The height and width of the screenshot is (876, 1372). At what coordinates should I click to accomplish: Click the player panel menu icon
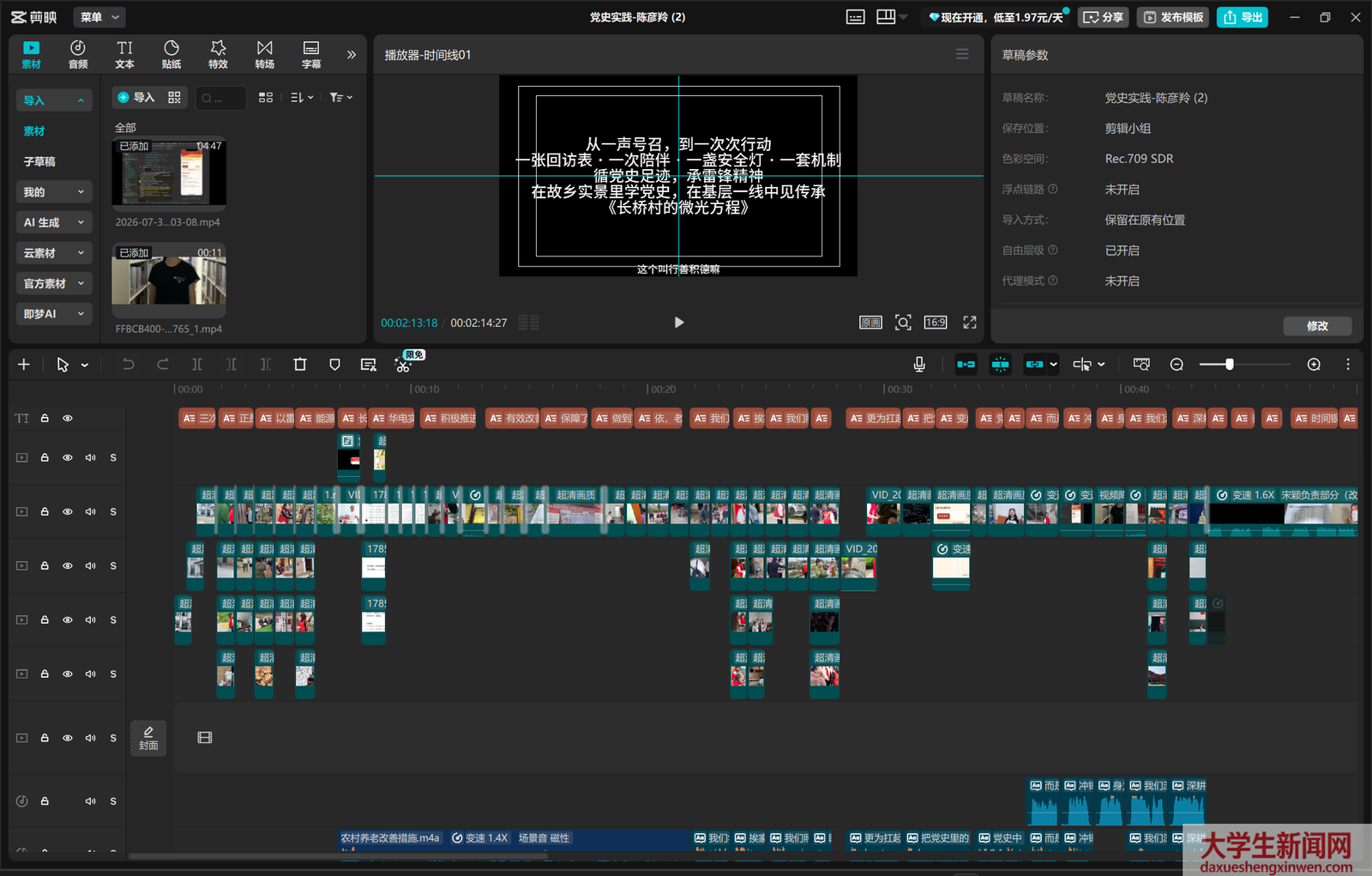click(x=962, y=54)
